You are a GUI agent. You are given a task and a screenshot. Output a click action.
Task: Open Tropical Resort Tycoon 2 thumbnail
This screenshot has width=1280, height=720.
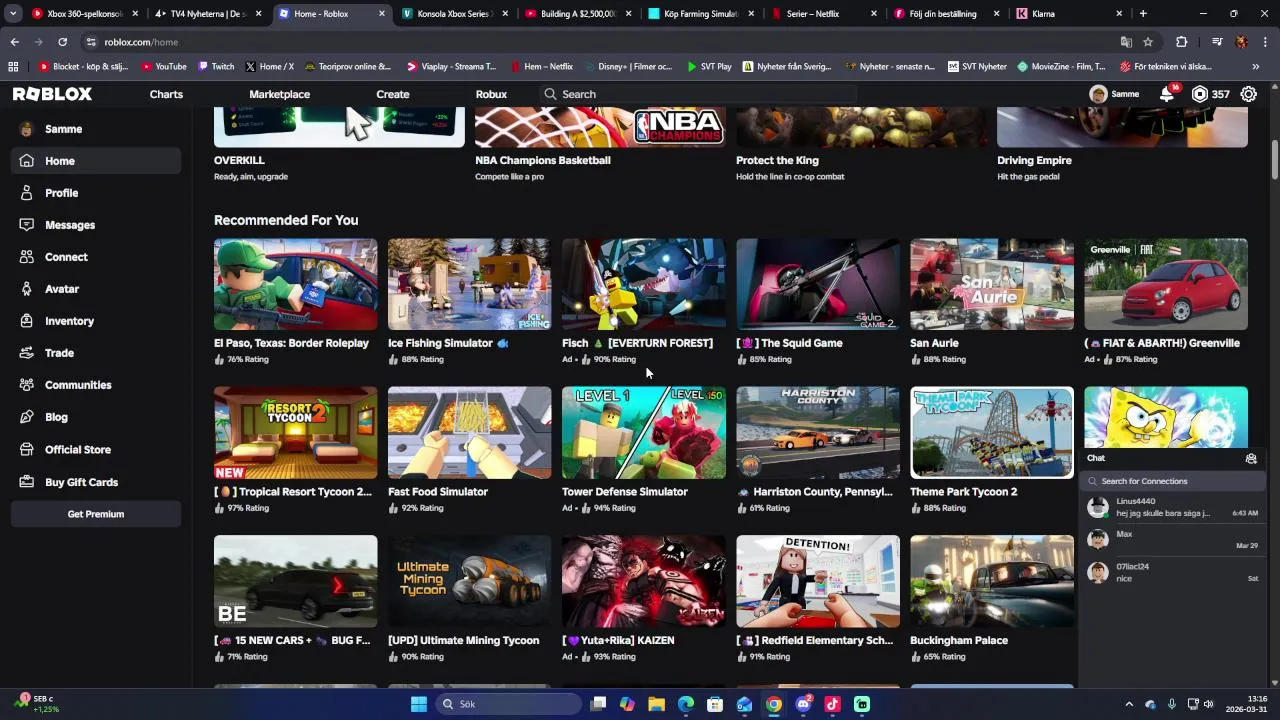295,433
